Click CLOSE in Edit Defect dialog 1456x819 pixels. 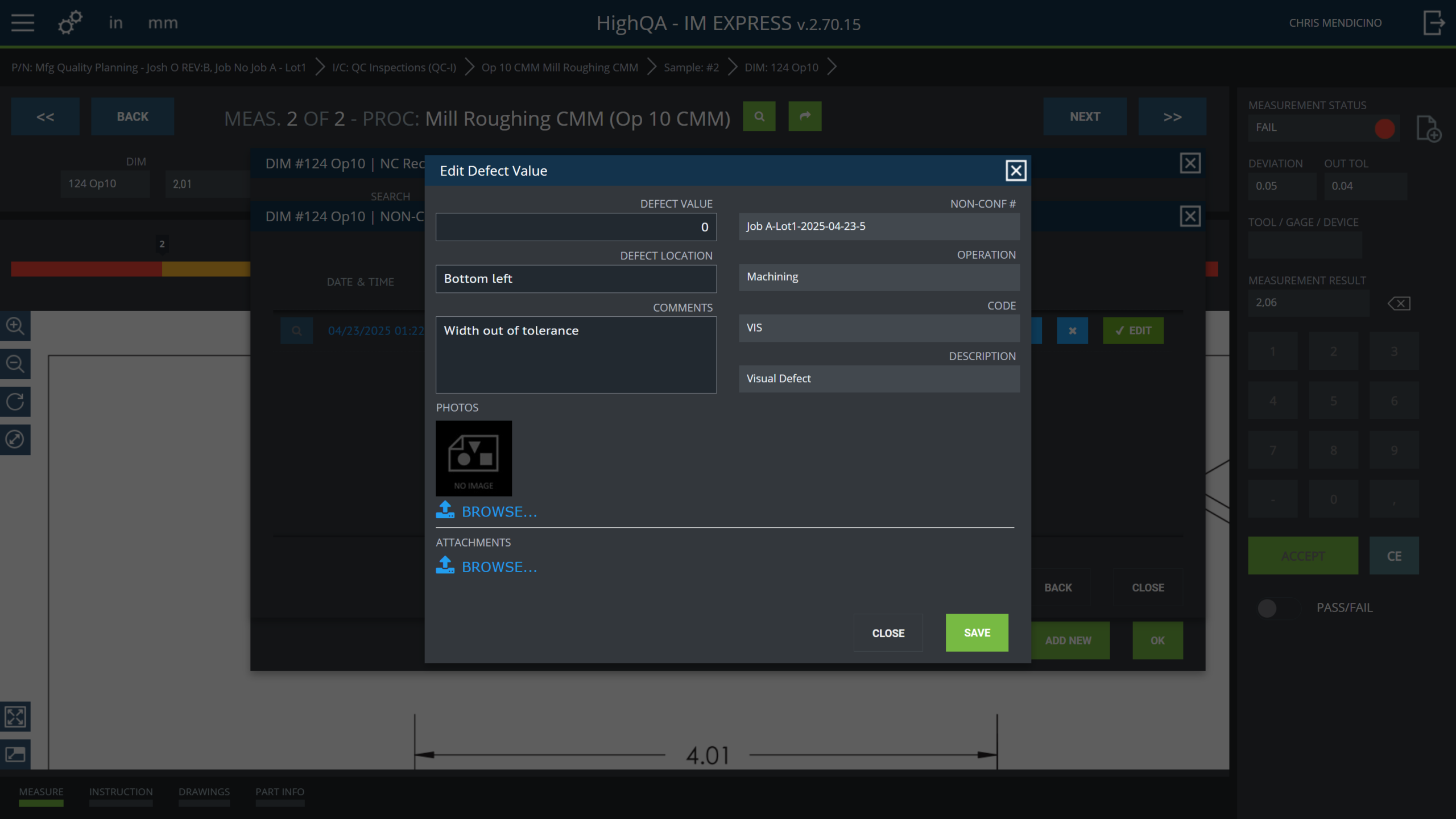(888, 633)
